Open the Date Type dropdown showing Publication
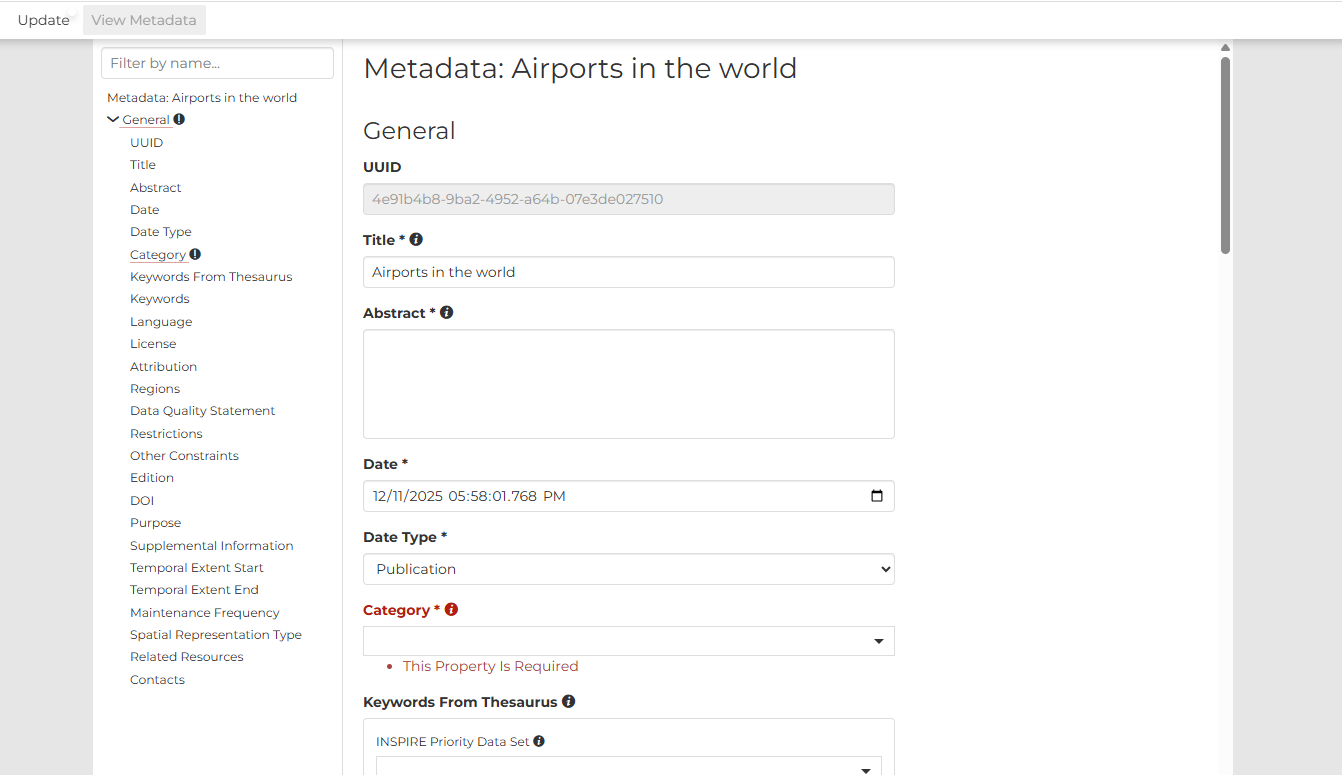 pos(628,569)
